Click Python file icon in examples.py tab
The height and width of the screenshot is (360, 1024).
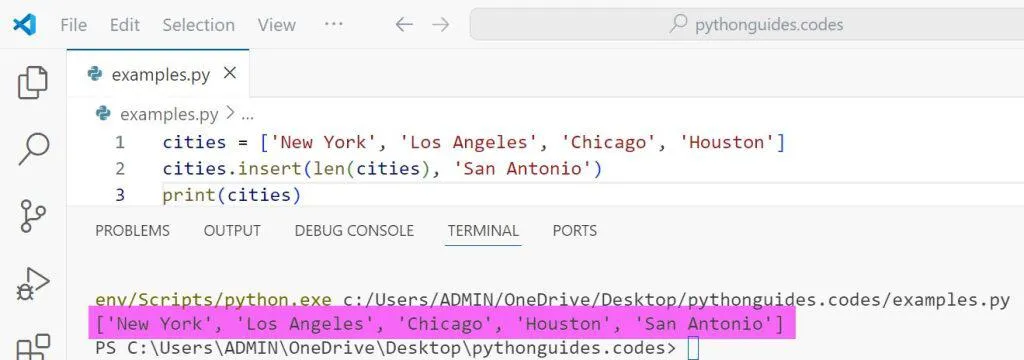[x=95, y=74]
